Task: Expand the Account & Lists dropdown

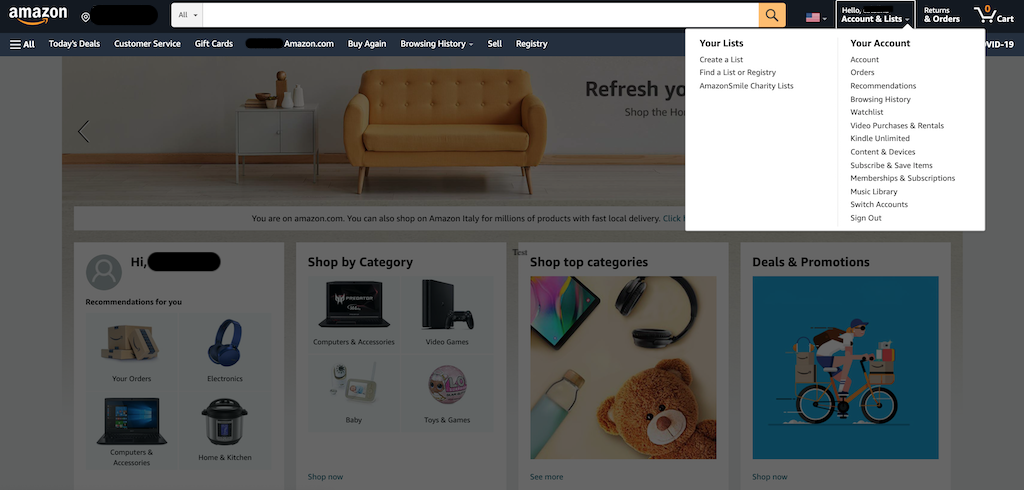Action: click(875, 15)
